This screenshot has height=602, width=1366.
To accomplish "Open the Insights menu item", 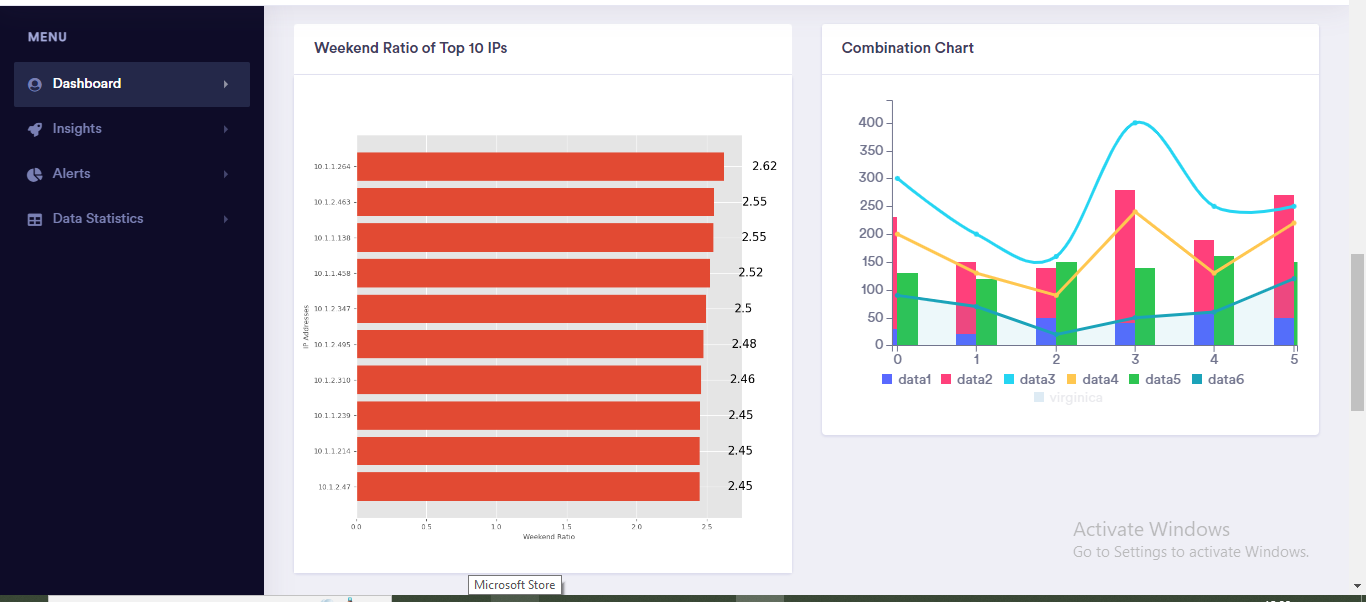I will click(x=132, y=129).
